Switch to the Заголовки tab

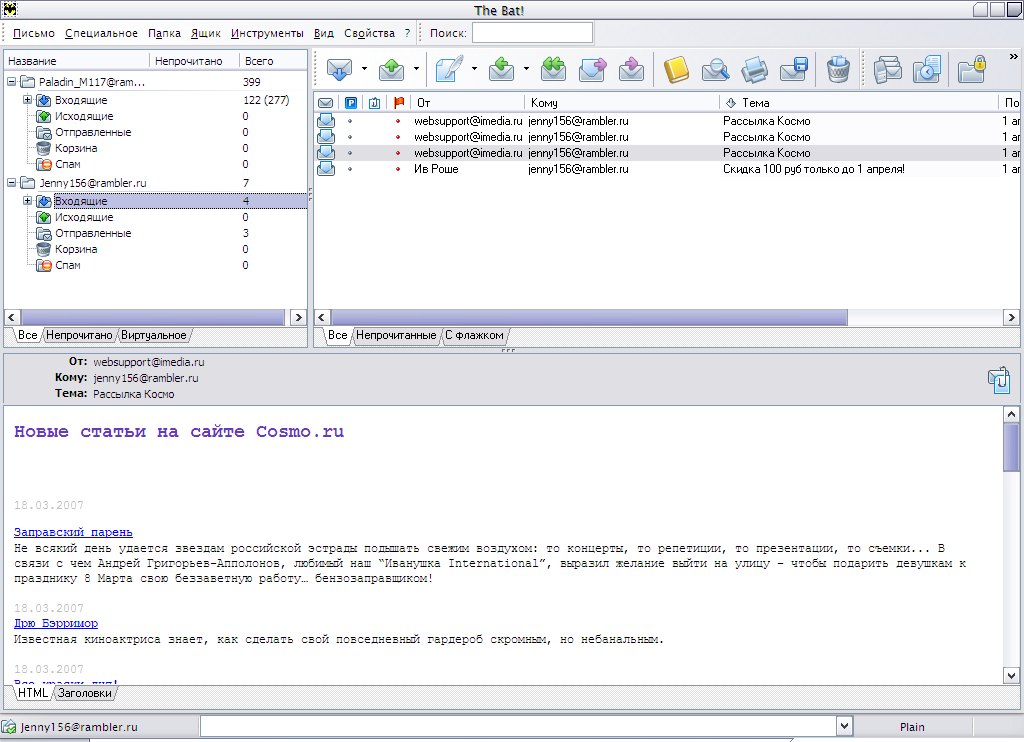click(85, 693)
